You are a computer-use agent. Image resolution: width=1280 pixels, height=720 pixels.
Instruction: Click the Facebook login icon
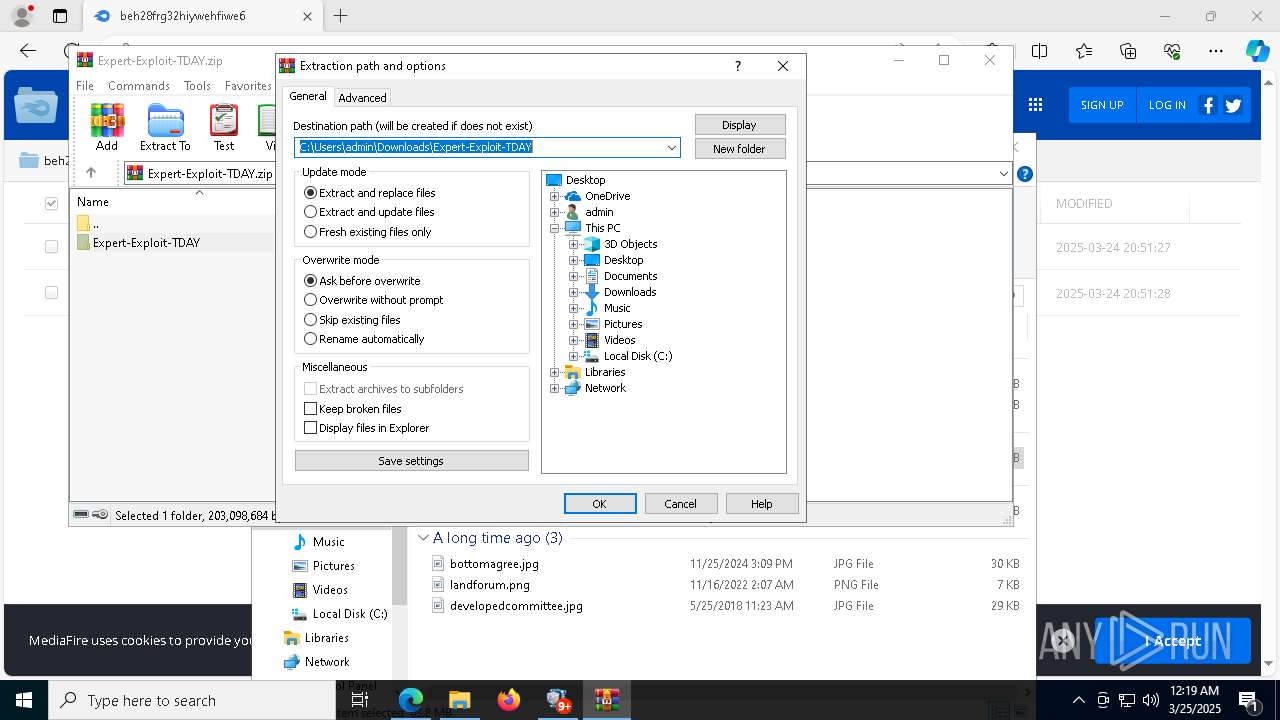coord(1208,105)
